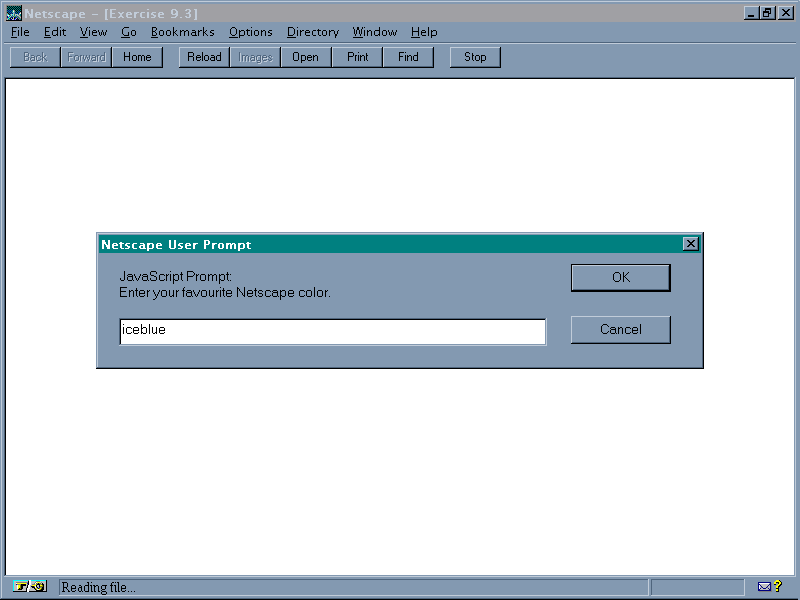
Task: Cancel the JavaScript prompt dialog
Action: click(x=620, y=329)
